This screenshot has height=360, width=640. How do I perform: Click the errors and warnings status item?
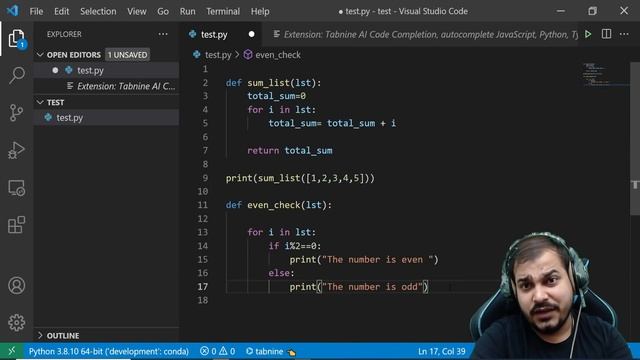click(218, 351)
